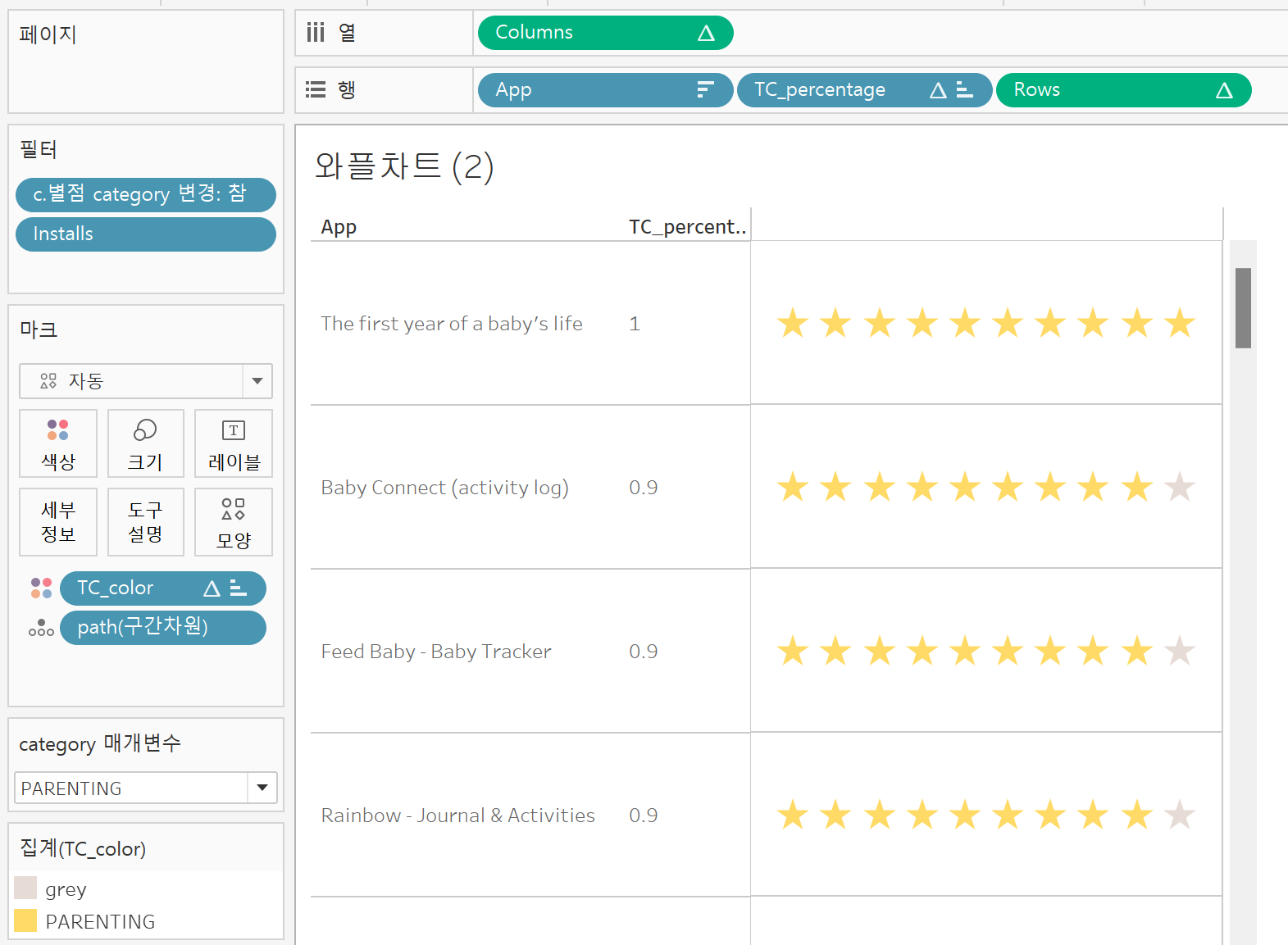Select the path(구간차원) marks pill

163,627
